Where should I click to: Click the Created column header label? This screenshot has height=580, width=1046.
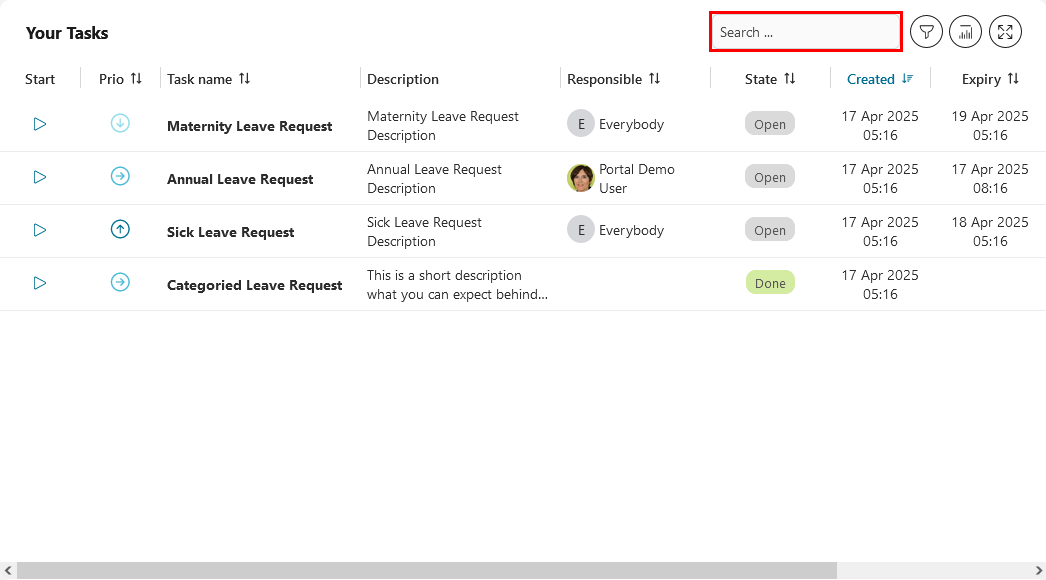pyautogui.click(x=871, y=79)
